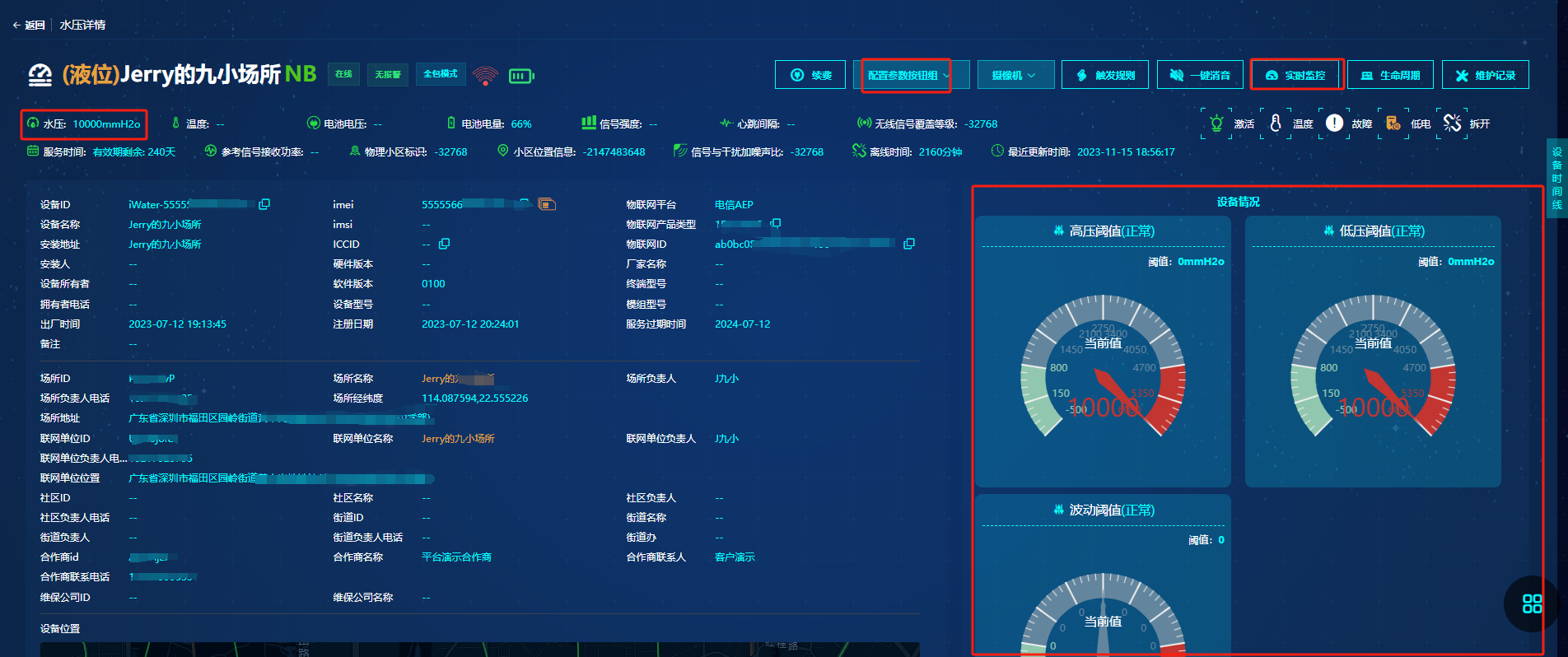The height and width of the screenshot is (657, 1568).
Task: Click the 设备位置 section heading
Action: tap(60, 629)
